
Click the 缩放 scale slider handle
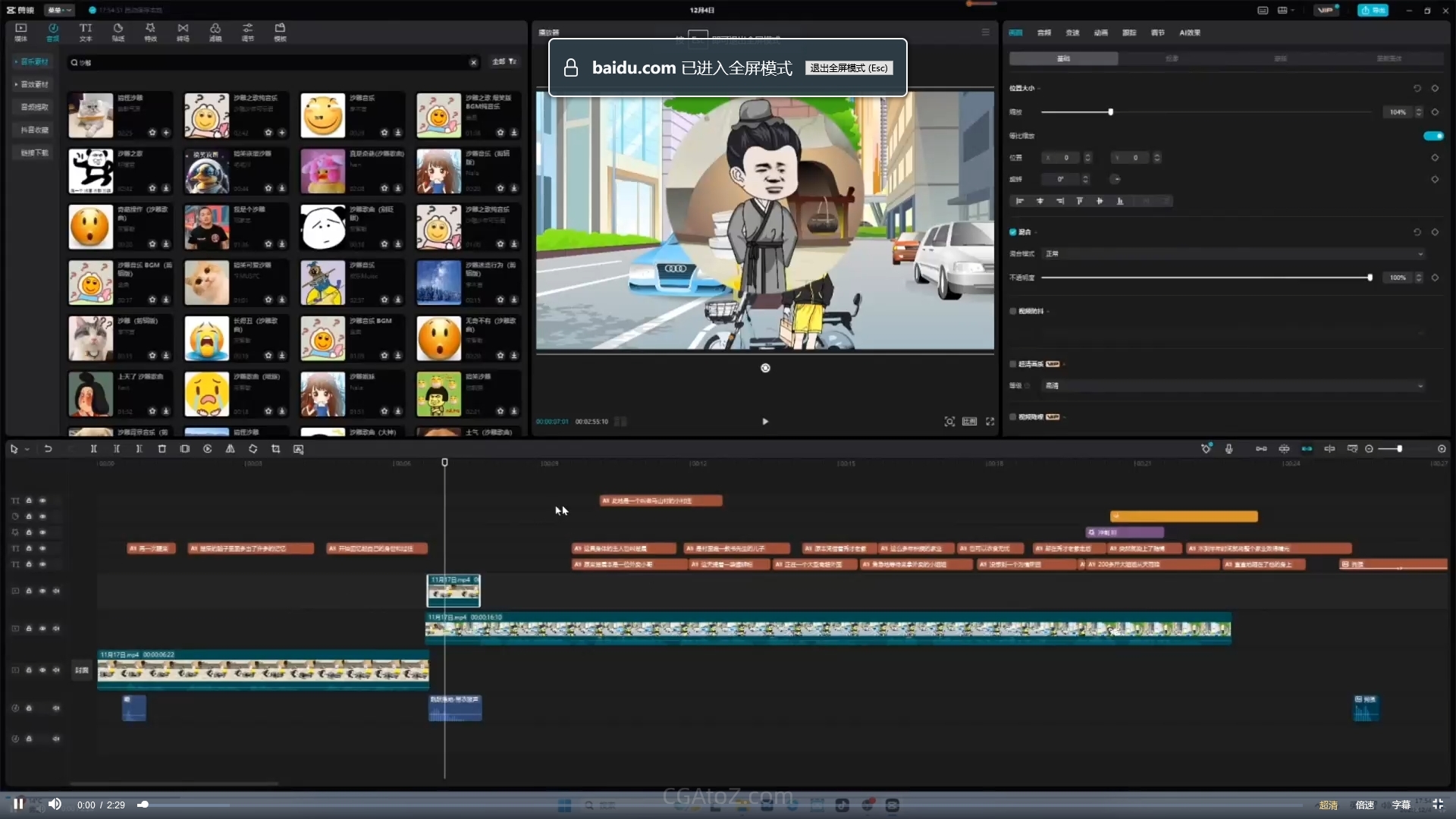click(1110, 112)
